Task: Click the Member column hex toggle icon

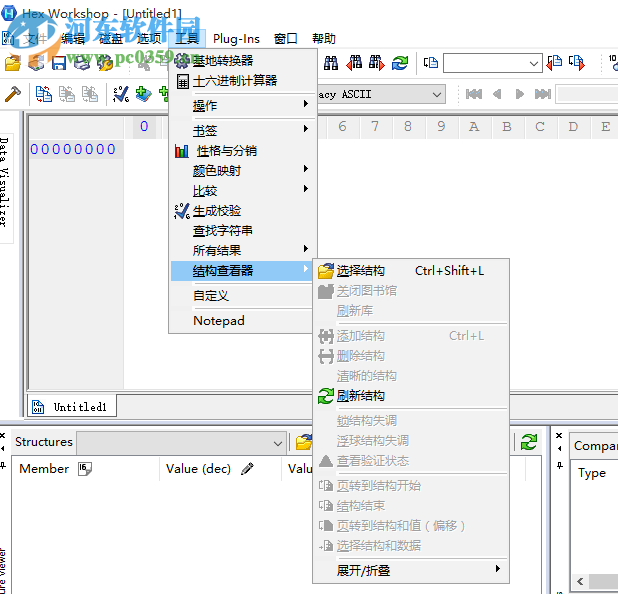Action: [84, 468]
